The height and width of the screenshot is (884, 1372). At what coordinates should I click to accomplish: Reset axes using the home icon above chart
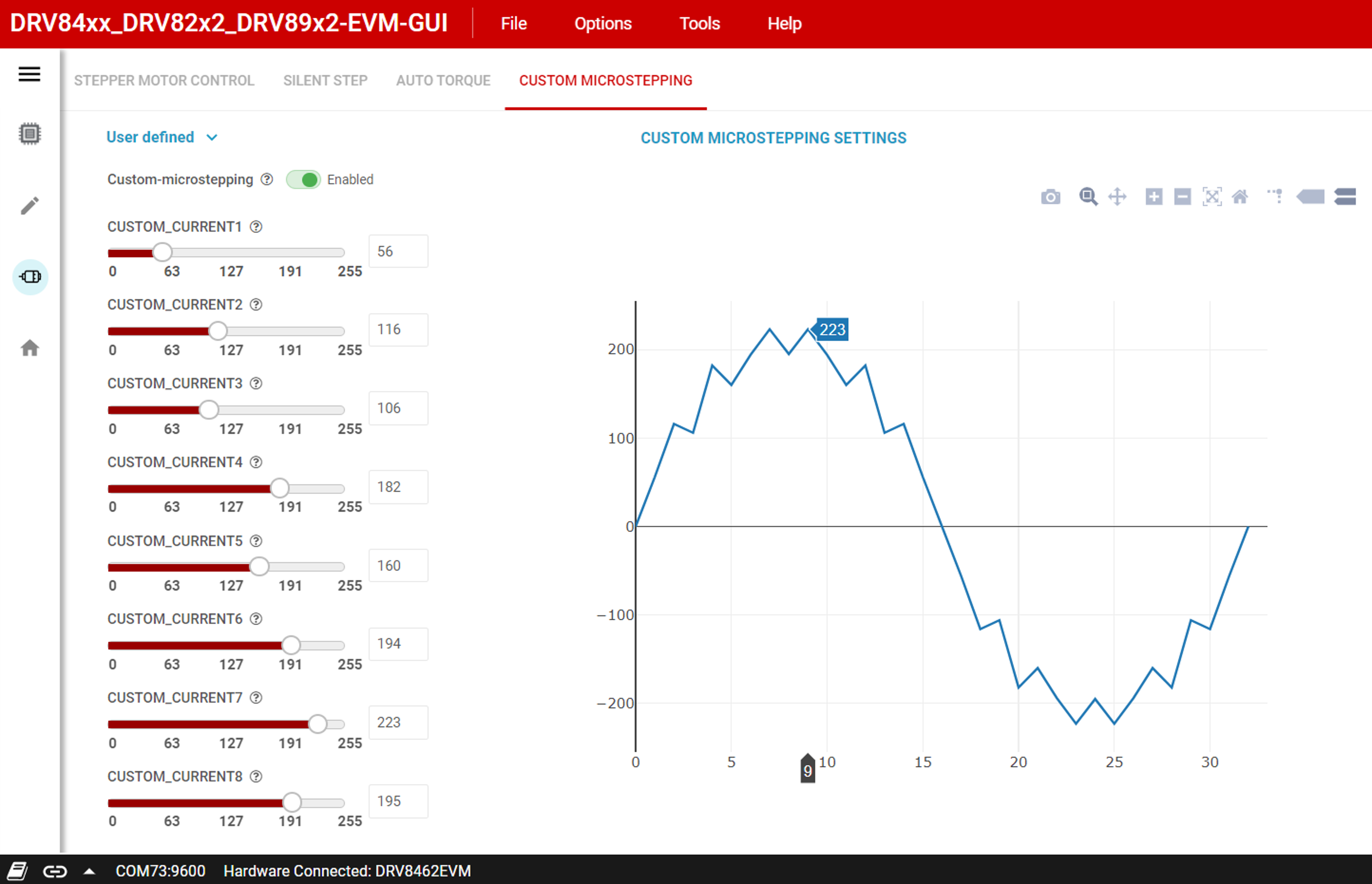point(1241,197)
